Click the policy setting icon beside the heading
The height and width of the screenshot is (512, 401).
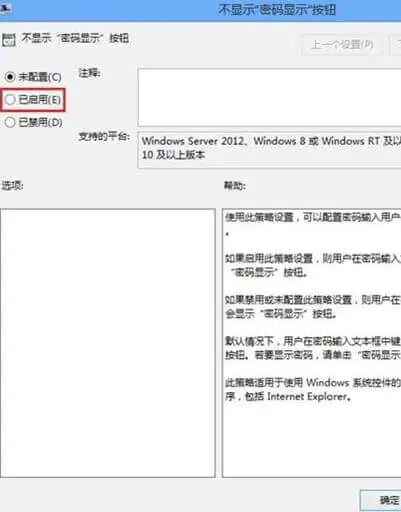9,40
